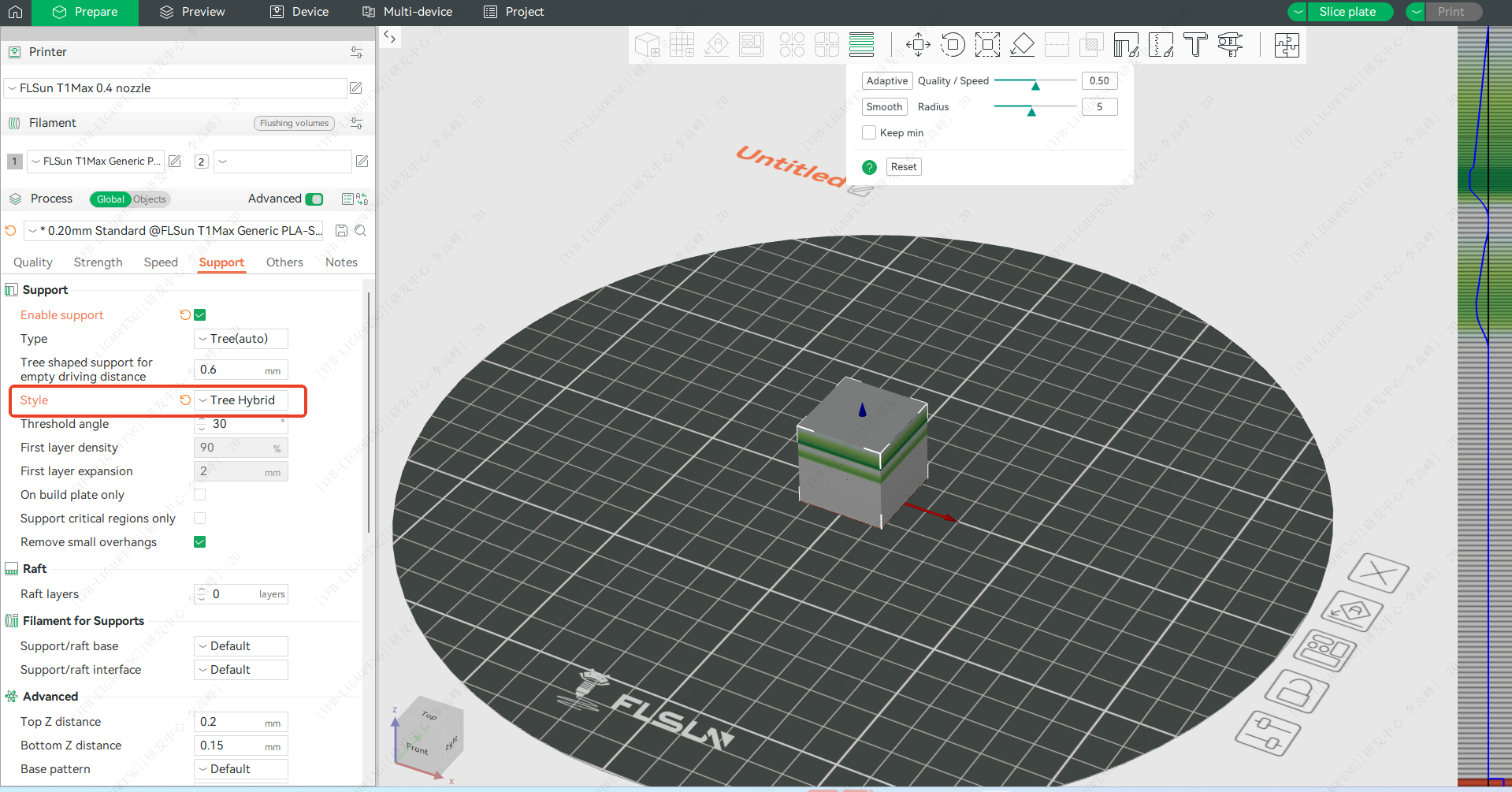The width and height of the screenshot is (1512, 792).
Task: Switch to the Device tab
Action: coord(299,12)
